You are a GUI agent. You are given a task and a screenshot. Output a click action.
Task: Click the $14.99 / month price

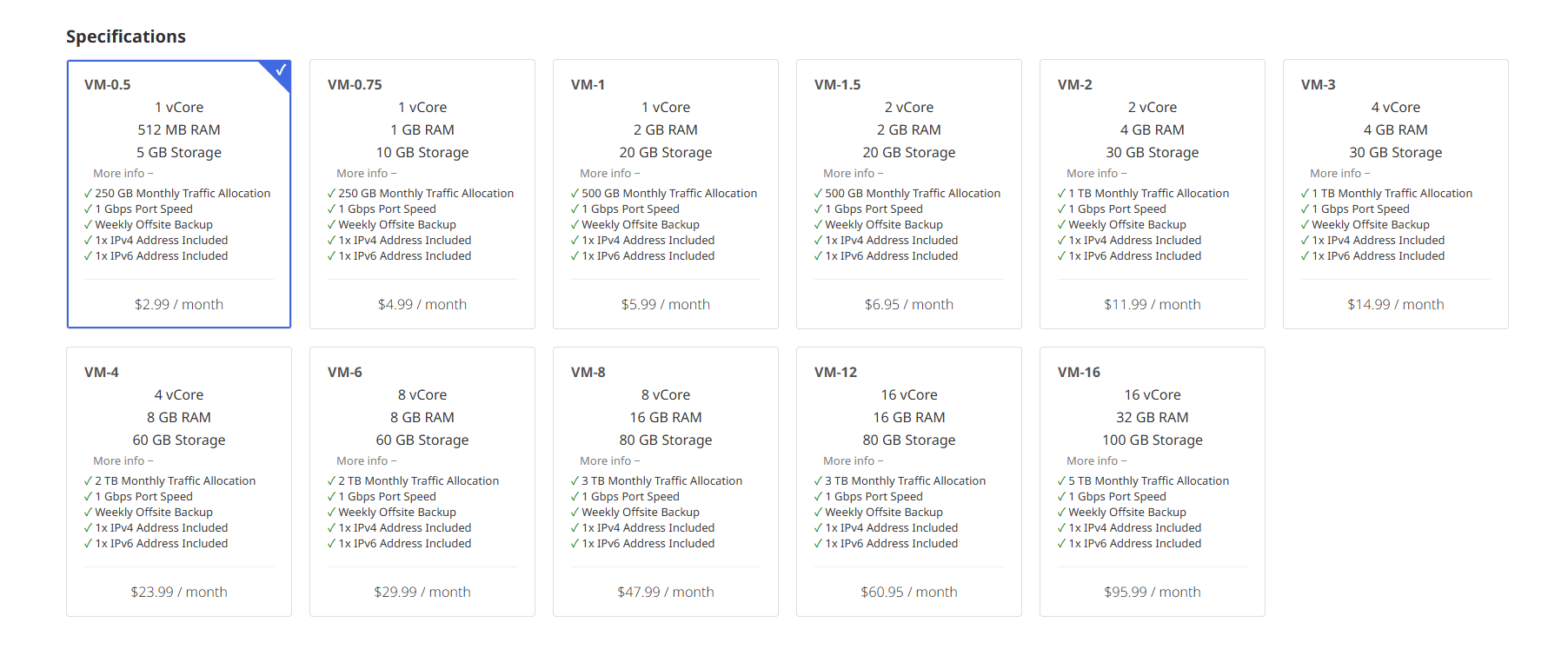click(x=1395, y=304)
